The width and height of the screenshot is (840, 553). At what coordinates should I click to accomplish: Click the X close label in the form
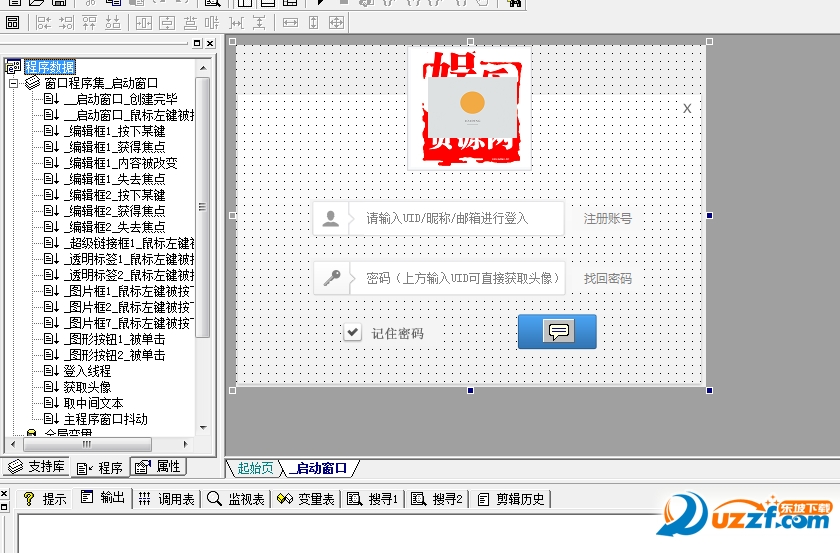tap(687, 108)
